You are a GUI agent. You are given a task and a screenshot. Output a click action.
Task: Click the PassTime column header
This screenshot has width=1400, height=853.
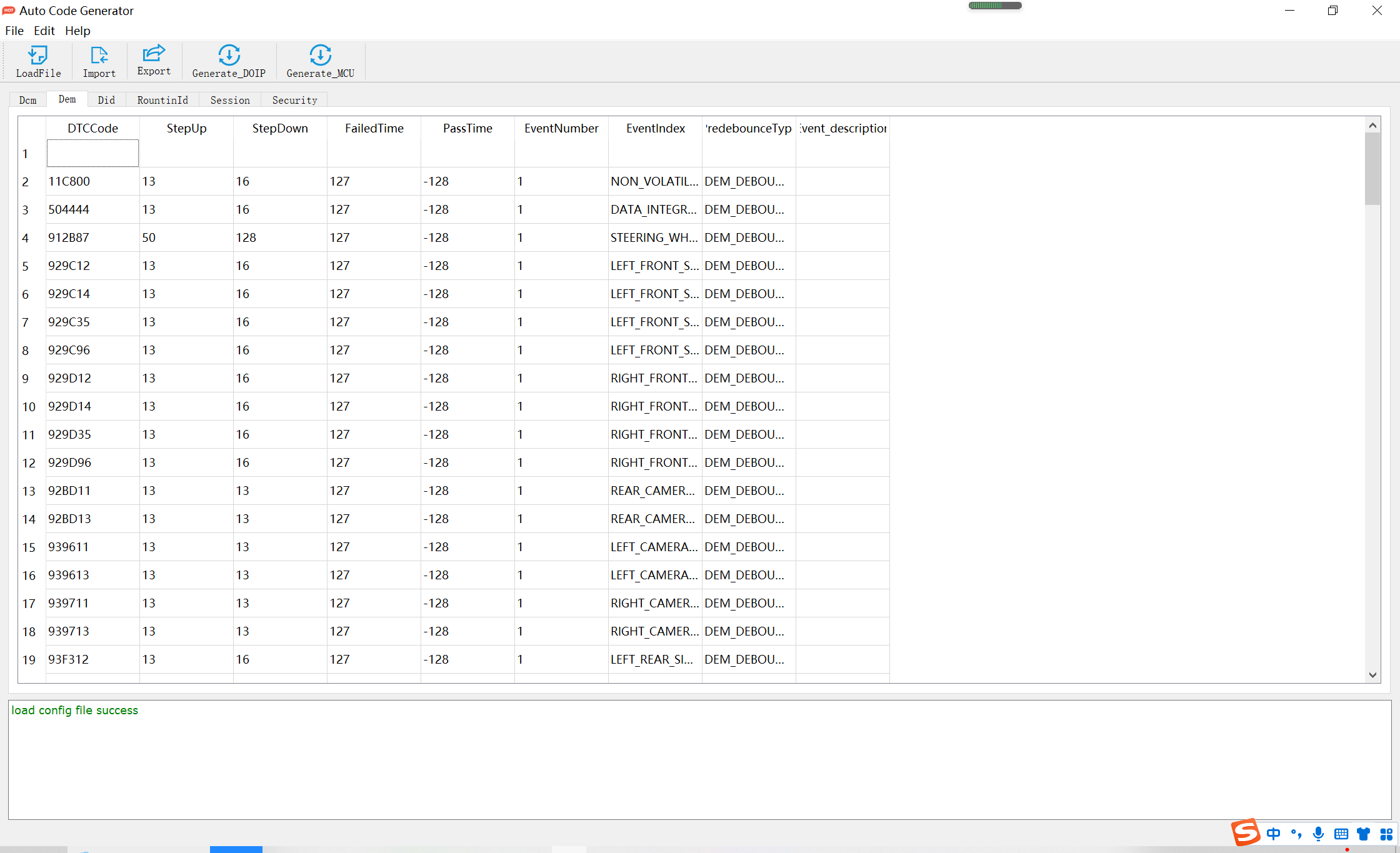pyautogui.click(x=467, y=128)
